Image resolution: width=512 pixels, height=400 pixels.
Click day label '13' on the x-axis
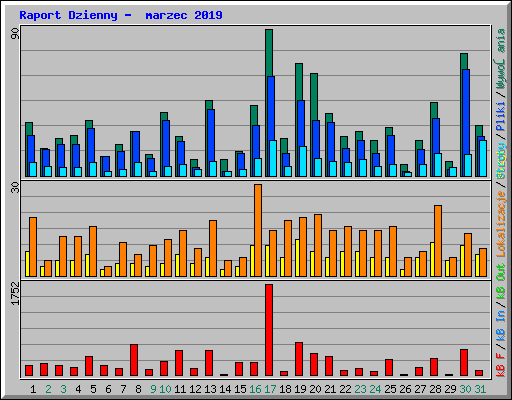pyautogui.click(x=210, y=389)
